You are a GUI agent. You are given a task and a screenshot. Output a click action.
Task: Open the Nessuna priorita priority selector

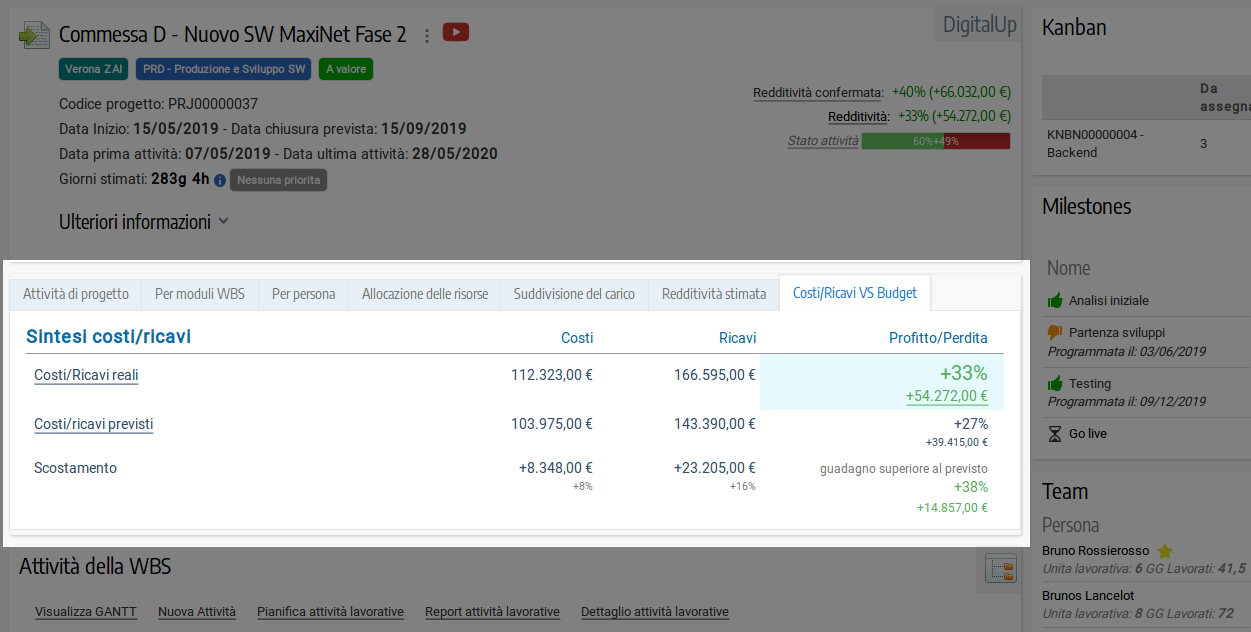pos(278,180)
